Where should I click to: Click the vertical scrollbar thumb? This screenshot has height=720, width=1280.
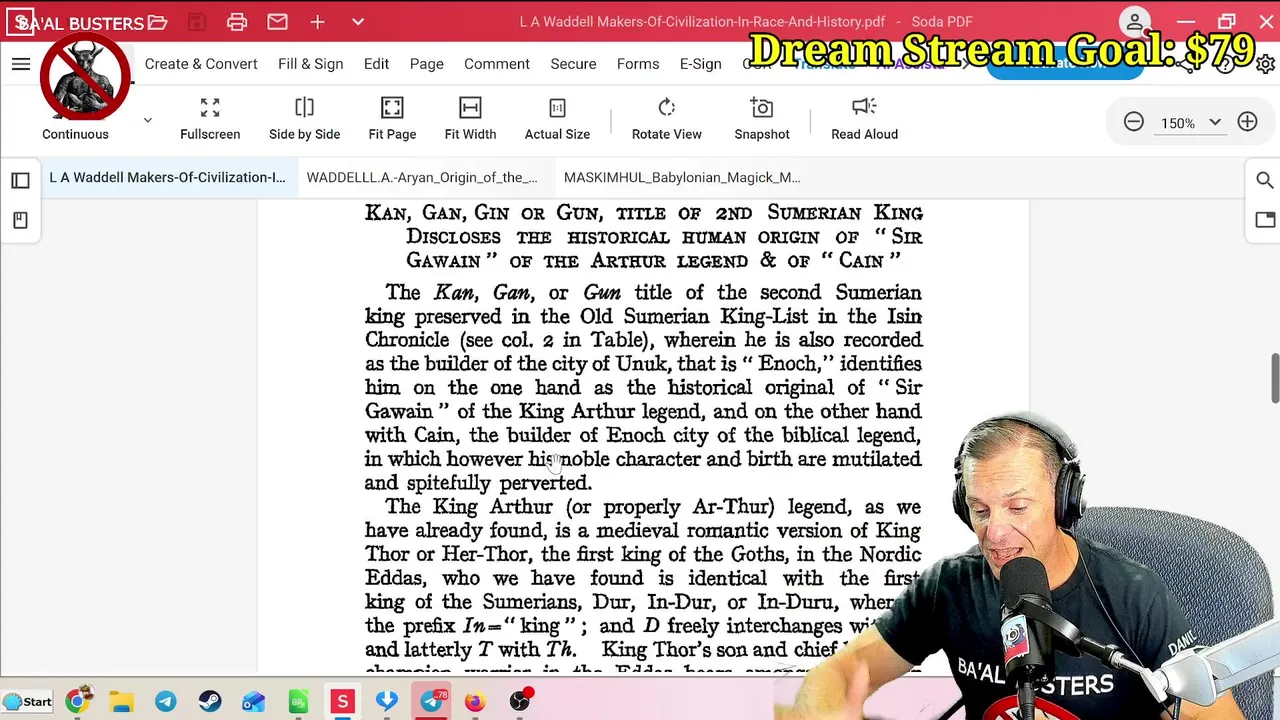pyautogui.click(x=1274, y=378)
